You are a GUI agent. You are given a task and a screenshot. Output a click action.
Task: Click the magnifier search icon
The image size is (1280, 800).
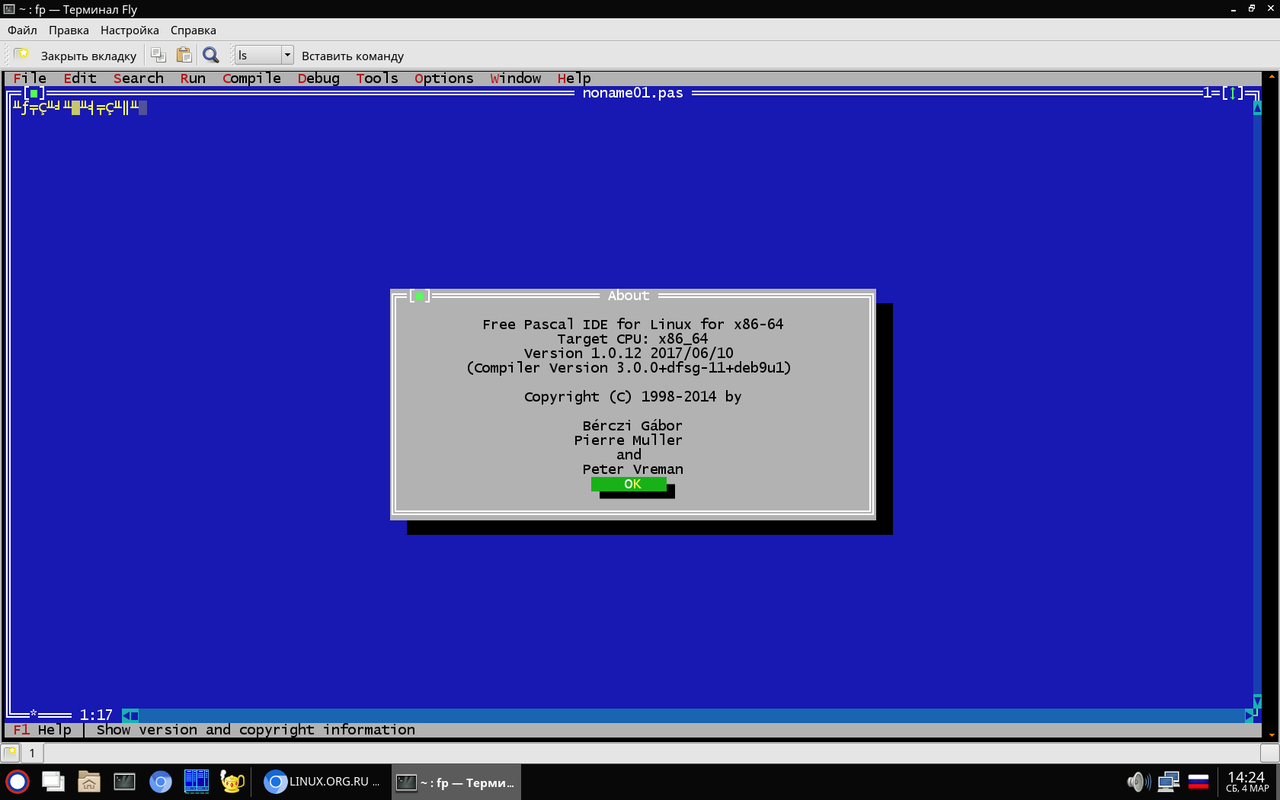pos(211,55)
